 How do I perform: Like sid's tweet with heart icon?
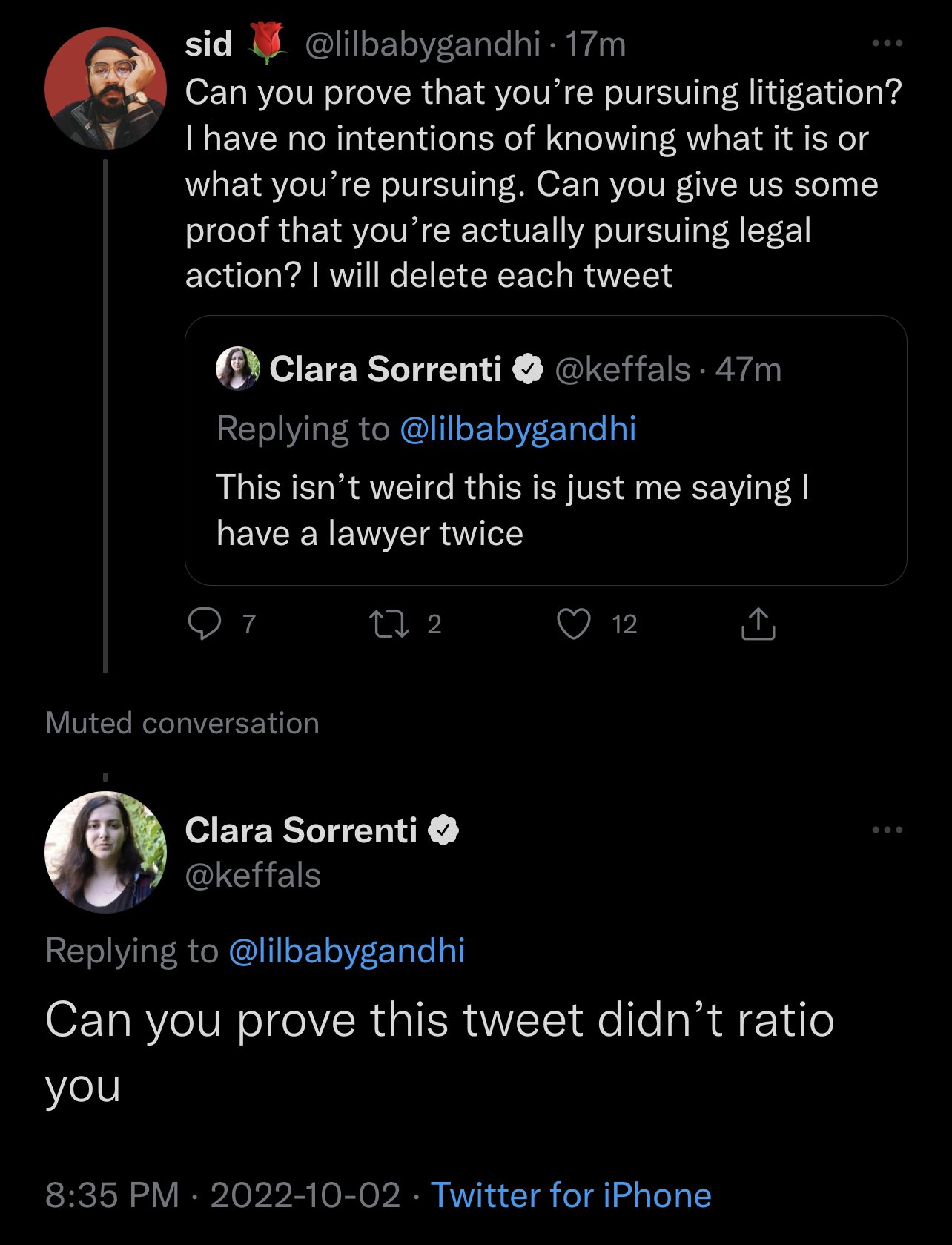click(574, 624)
